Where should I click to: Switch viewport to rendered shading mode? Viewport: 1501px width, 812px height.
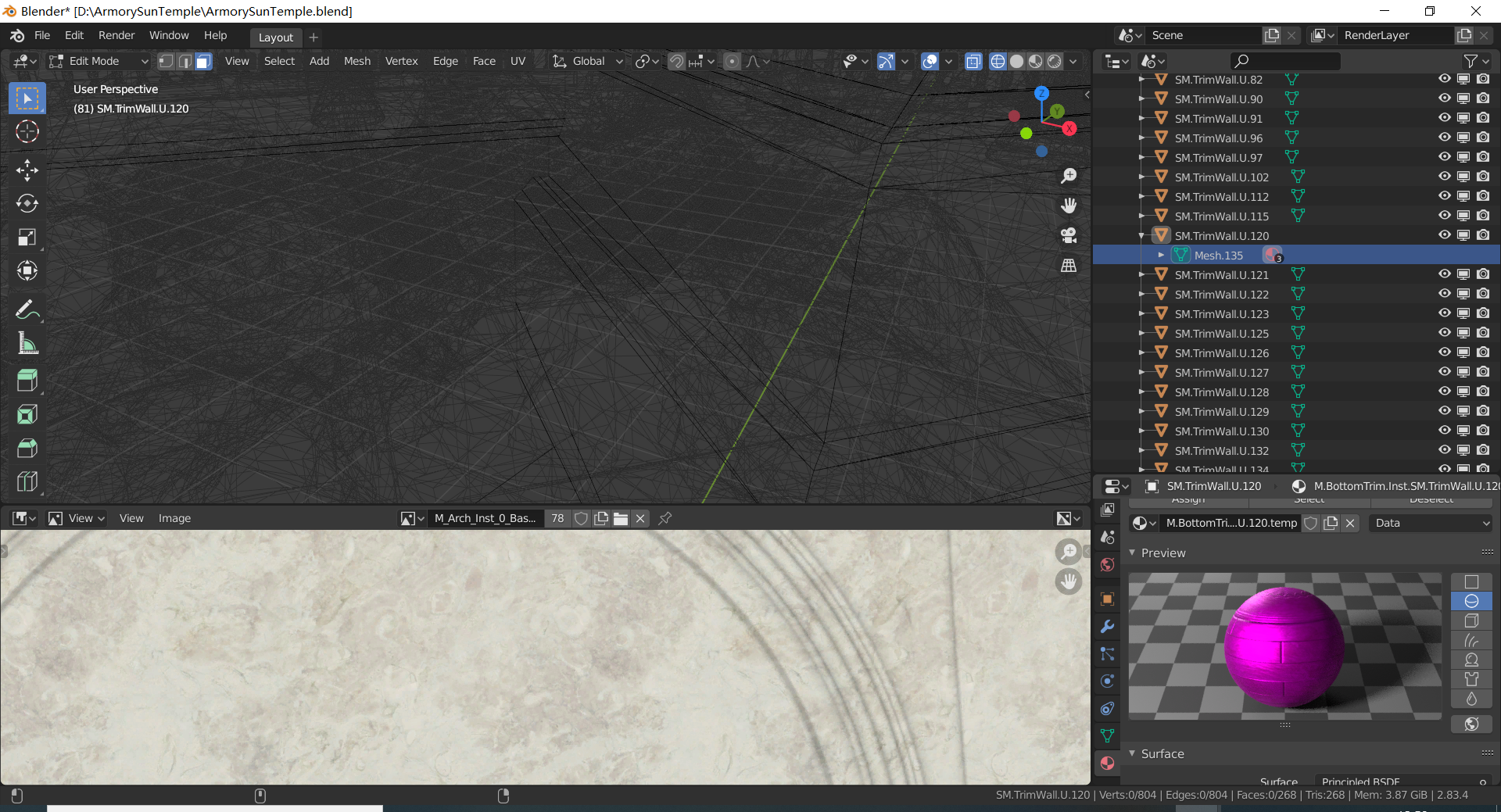tap(1055, 61)
